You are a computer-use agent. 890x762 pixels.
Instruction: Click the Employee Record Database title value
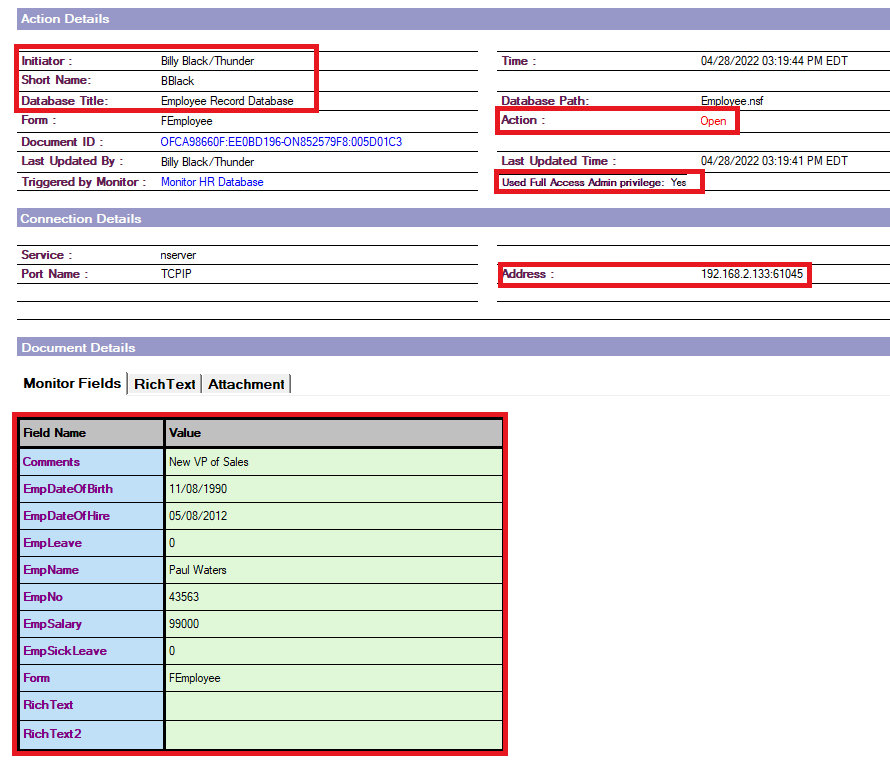coord(227,101)
